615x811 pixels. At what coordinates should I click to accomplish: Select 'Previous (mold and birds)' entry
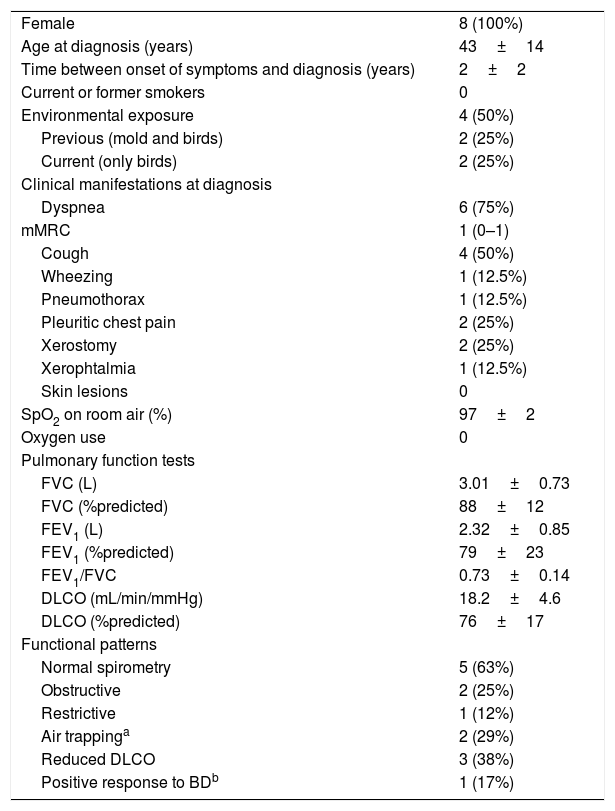(132, 138)
